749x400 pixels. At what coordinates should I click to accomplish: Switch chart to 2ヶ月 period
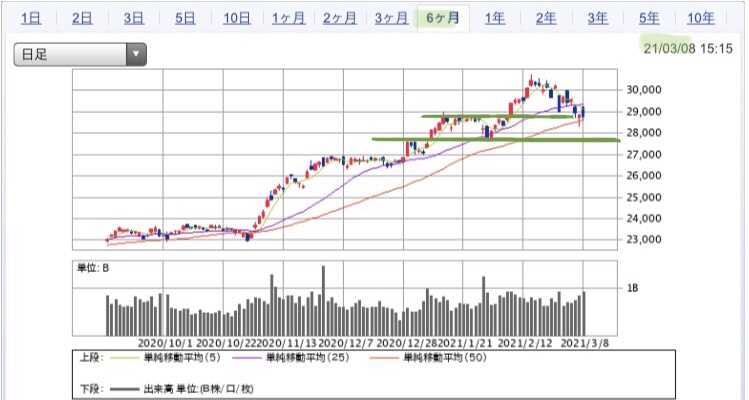(339, 18)
